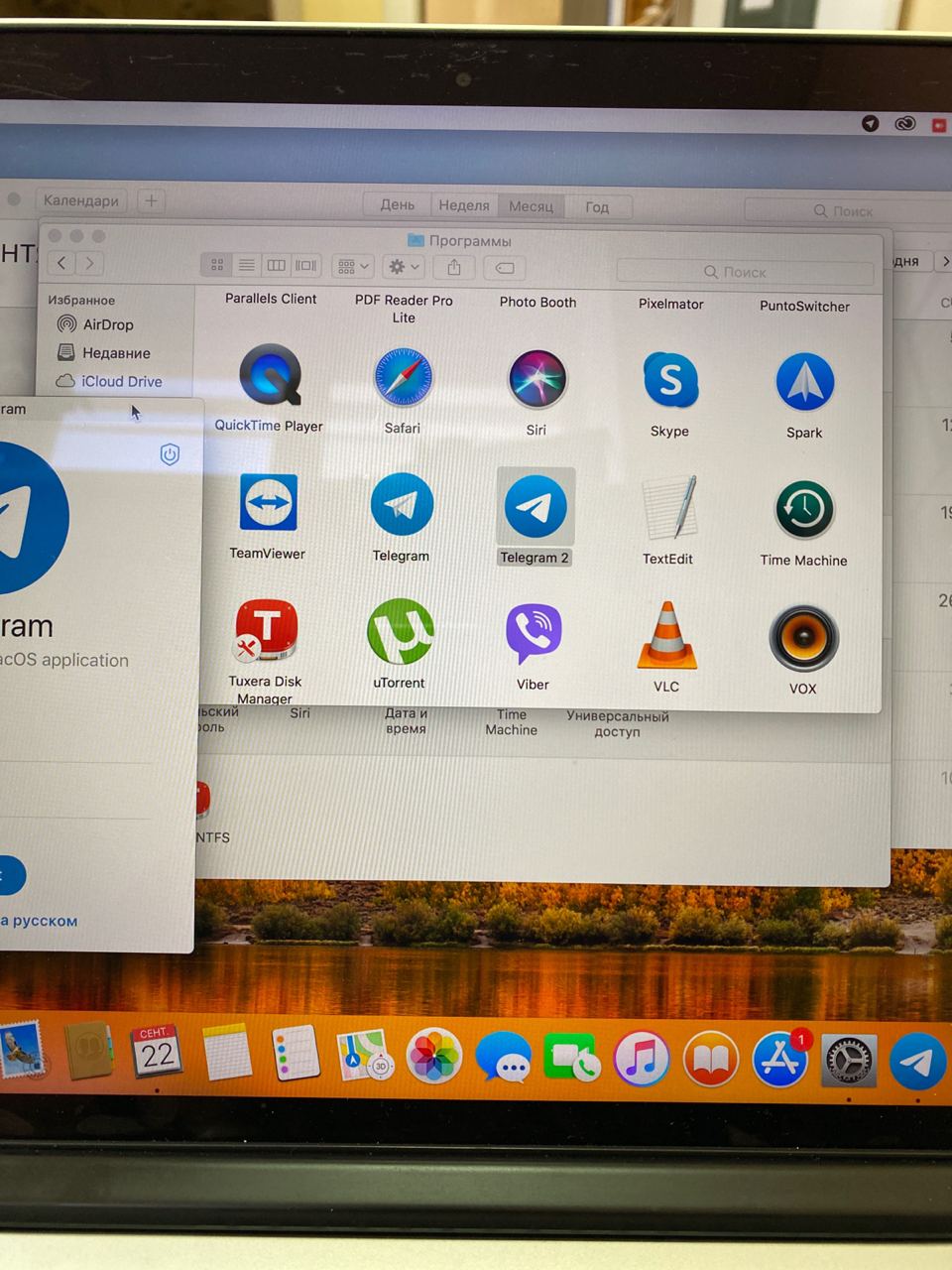The width and height of the screenshot is (952, 1270).
Task: Open iTunes from the Dock
Action: coord(641,1059)
